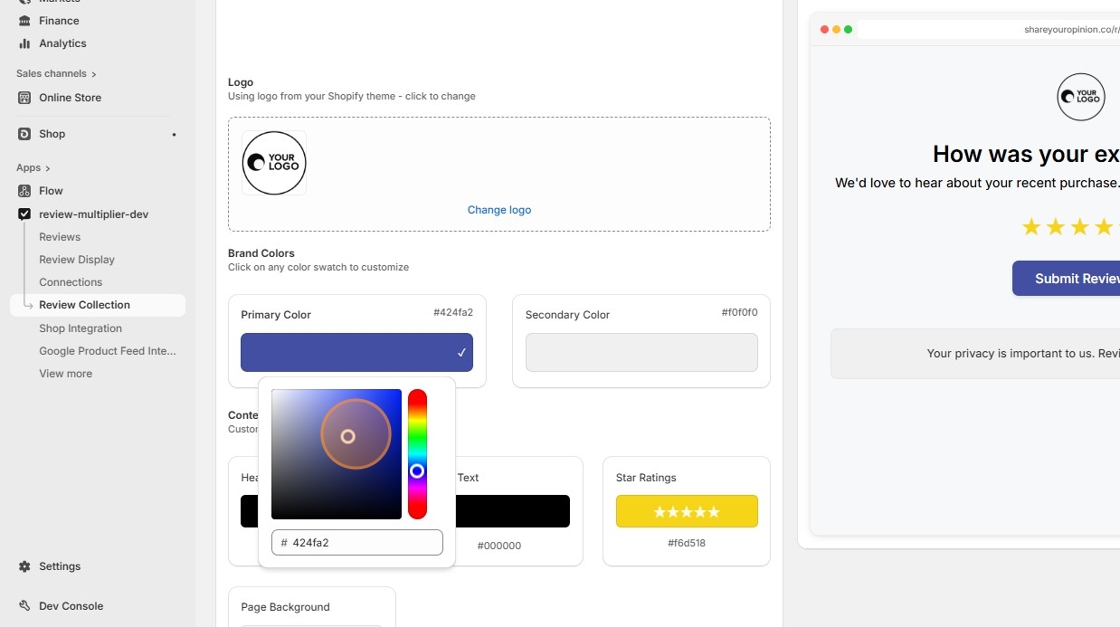
Task: Open the Flow app
Action: click(48, 190)
